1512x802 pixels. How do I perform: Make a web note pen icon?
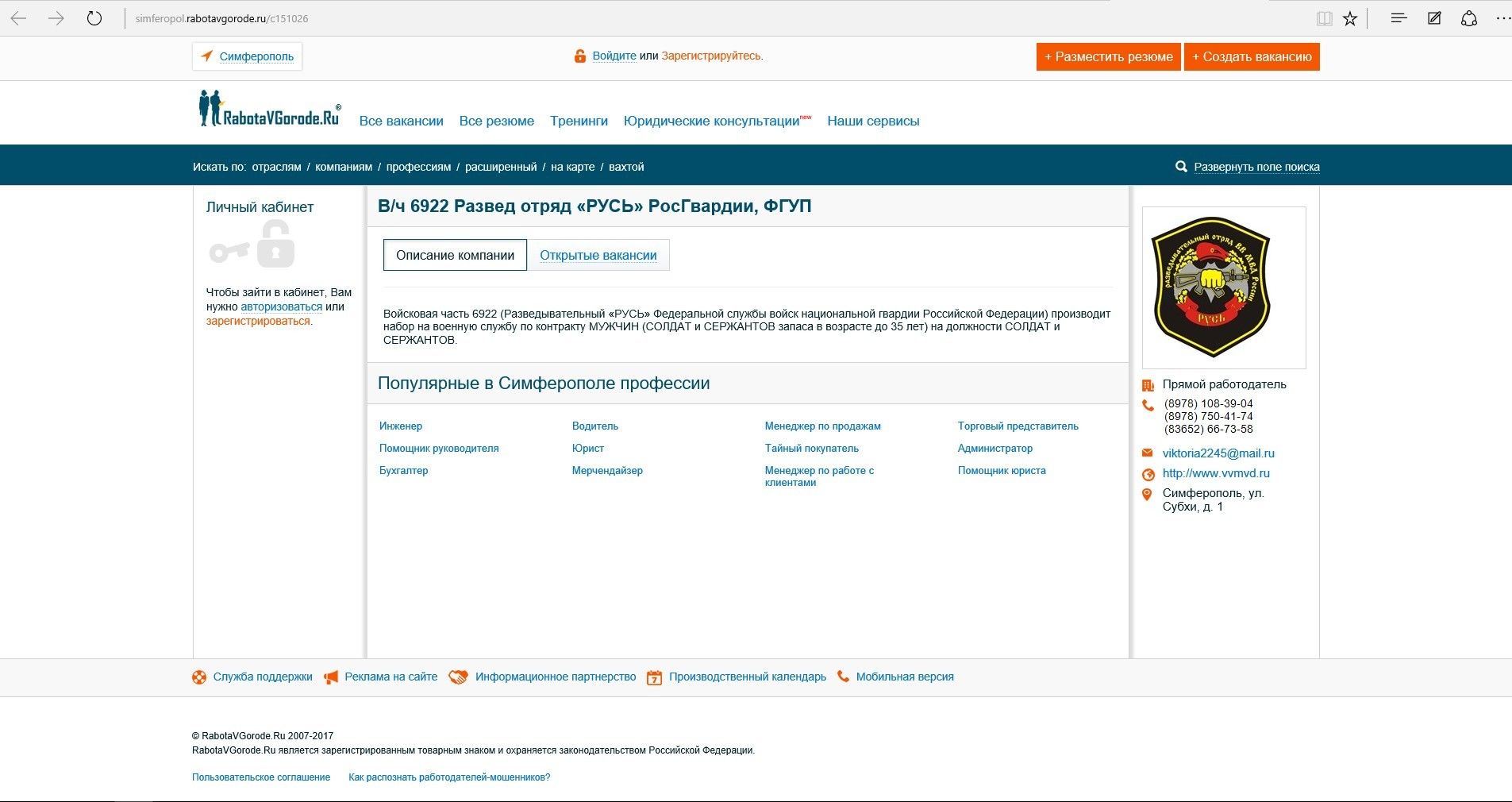coord(1434,17)
